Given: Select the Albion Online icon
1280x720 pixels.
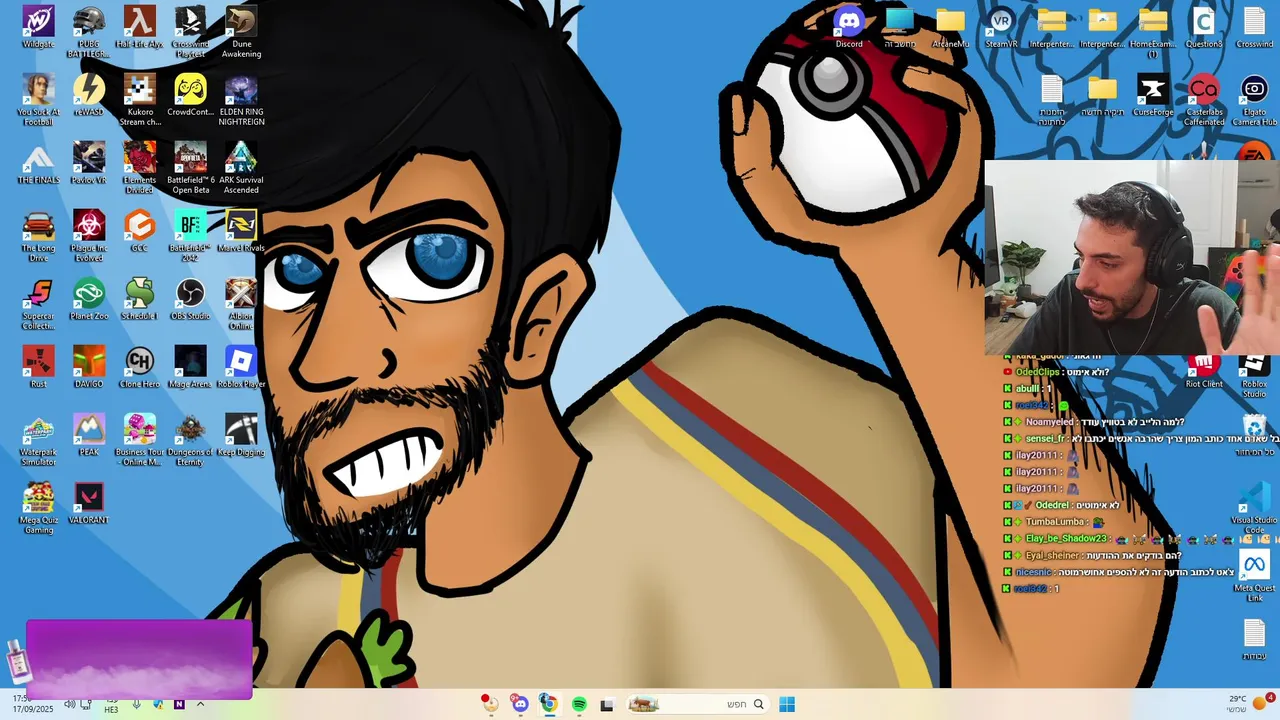Looking at the screenshot, I should (x=241, y=303).
